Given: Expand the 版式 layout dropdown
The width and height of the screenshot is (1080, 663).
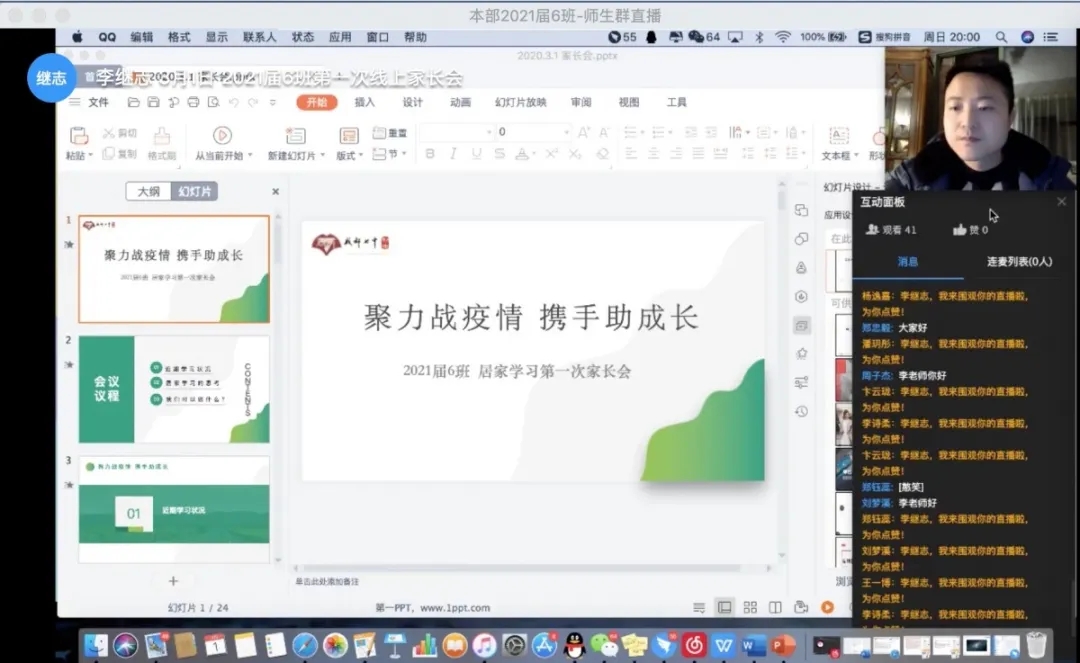Looking at the screenshot, I should (350, 155).
